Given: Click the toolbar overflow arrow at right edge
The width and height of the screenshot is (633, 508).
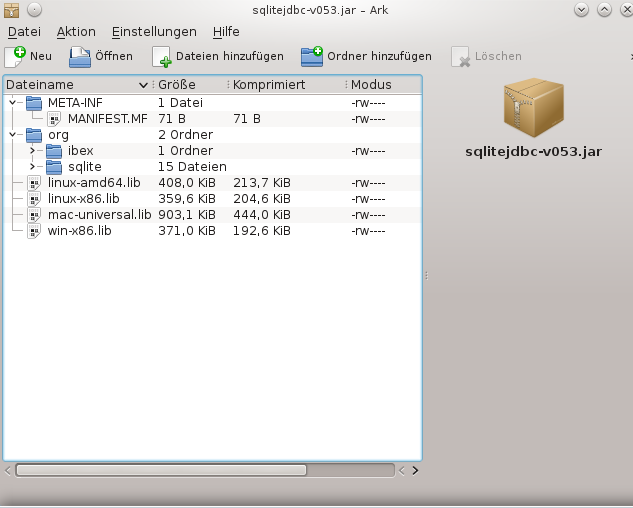Looking at the screenshot, I should (631, 57).
